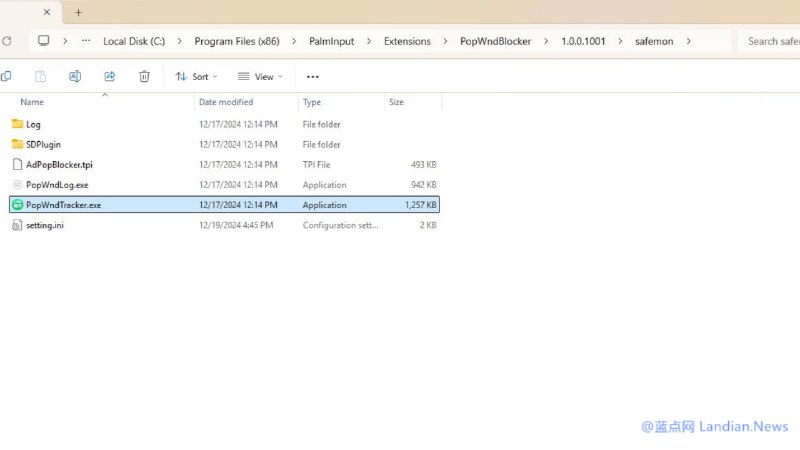Click the Refresh icon beside address bar
This screenshot has height=450, width=800.
[6, 41]
